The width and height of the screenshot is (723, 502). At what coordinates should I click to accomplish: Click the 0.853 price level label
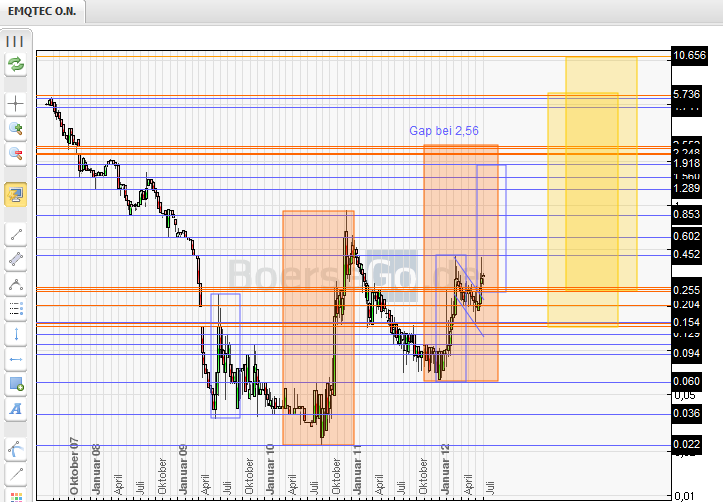[687, 214]
